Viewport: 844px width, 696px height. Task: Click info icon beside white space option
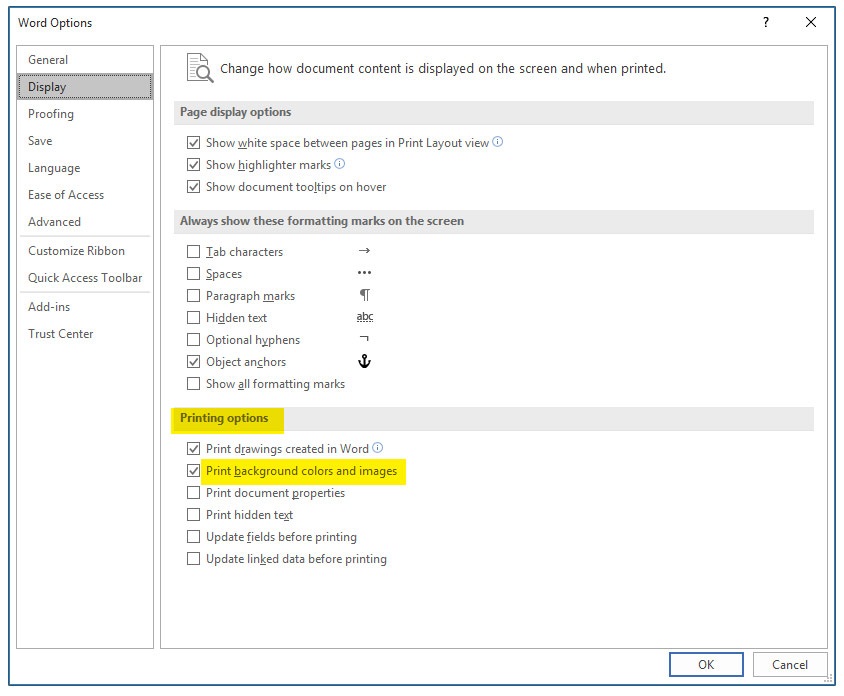[x=498, y=142]
